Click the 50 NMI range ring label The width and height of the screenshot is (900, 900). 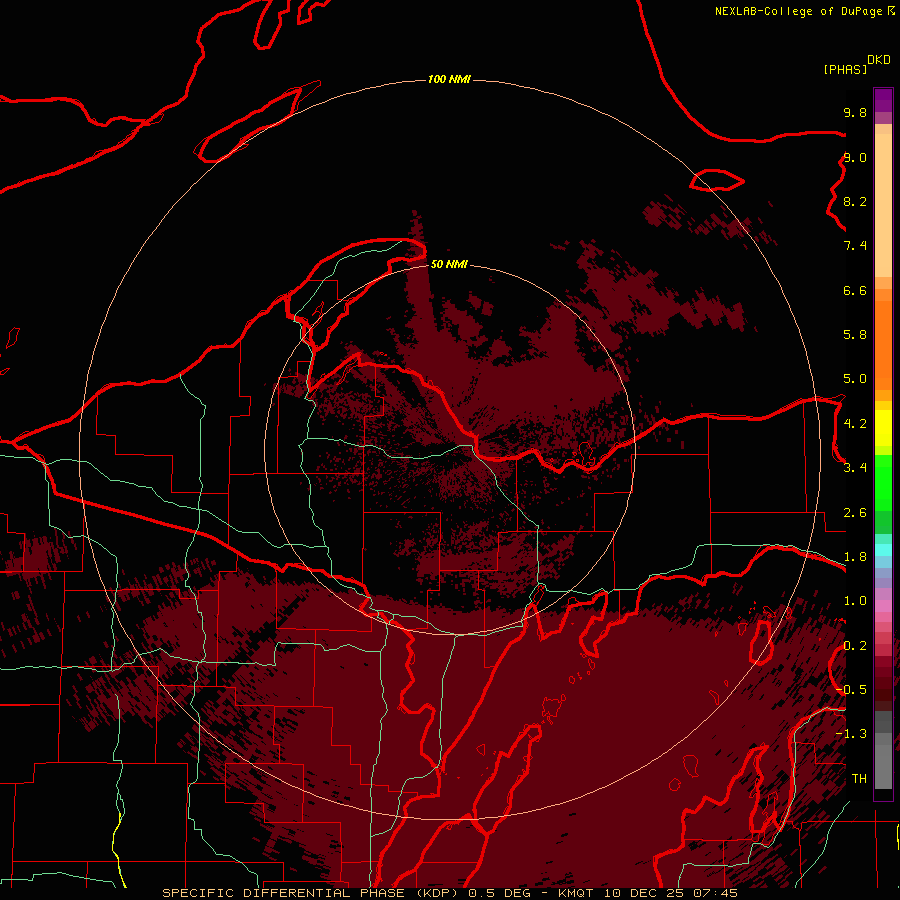tap(449, 264)
